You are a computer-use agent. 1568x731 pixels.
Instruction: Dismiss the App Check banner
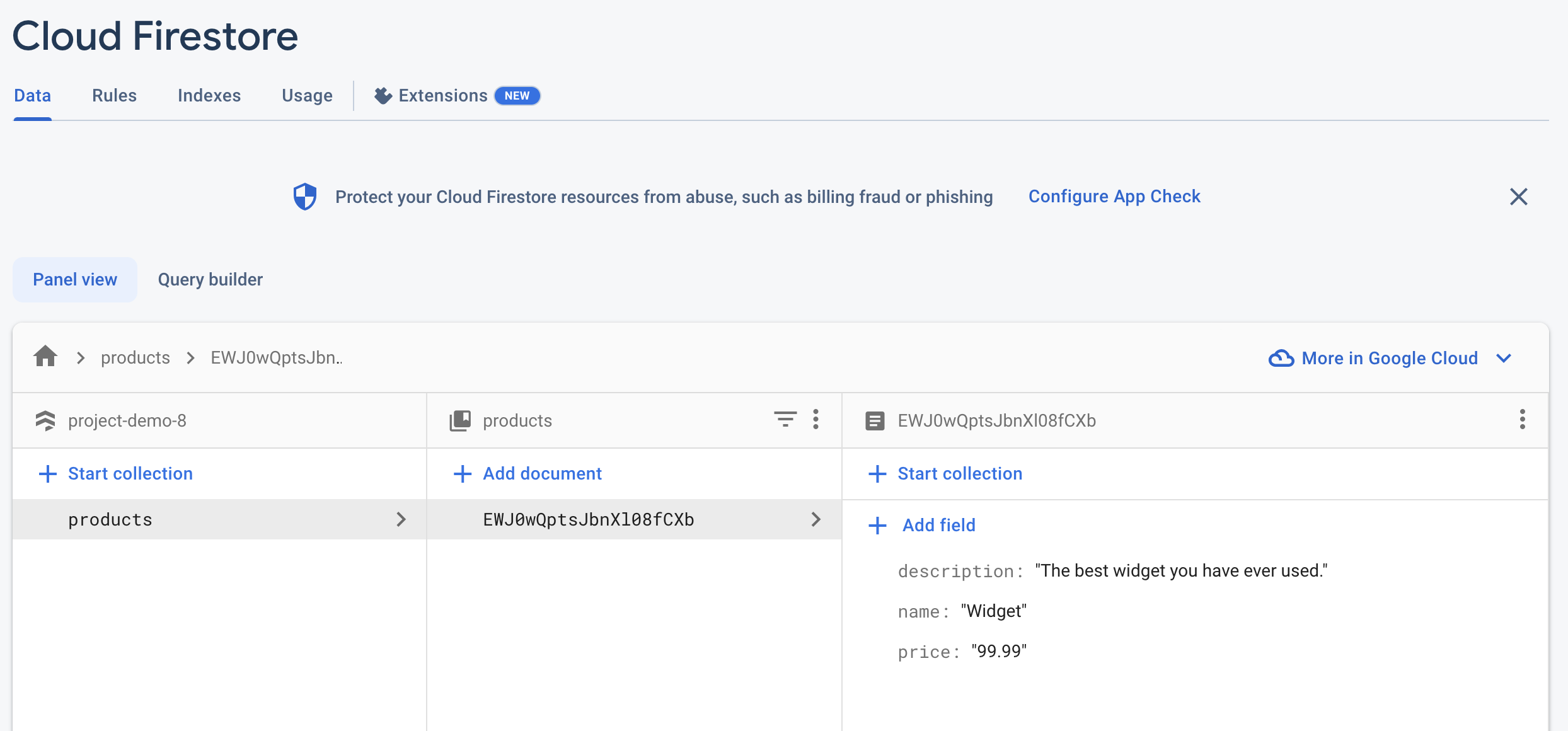(x=1518, y=197)
